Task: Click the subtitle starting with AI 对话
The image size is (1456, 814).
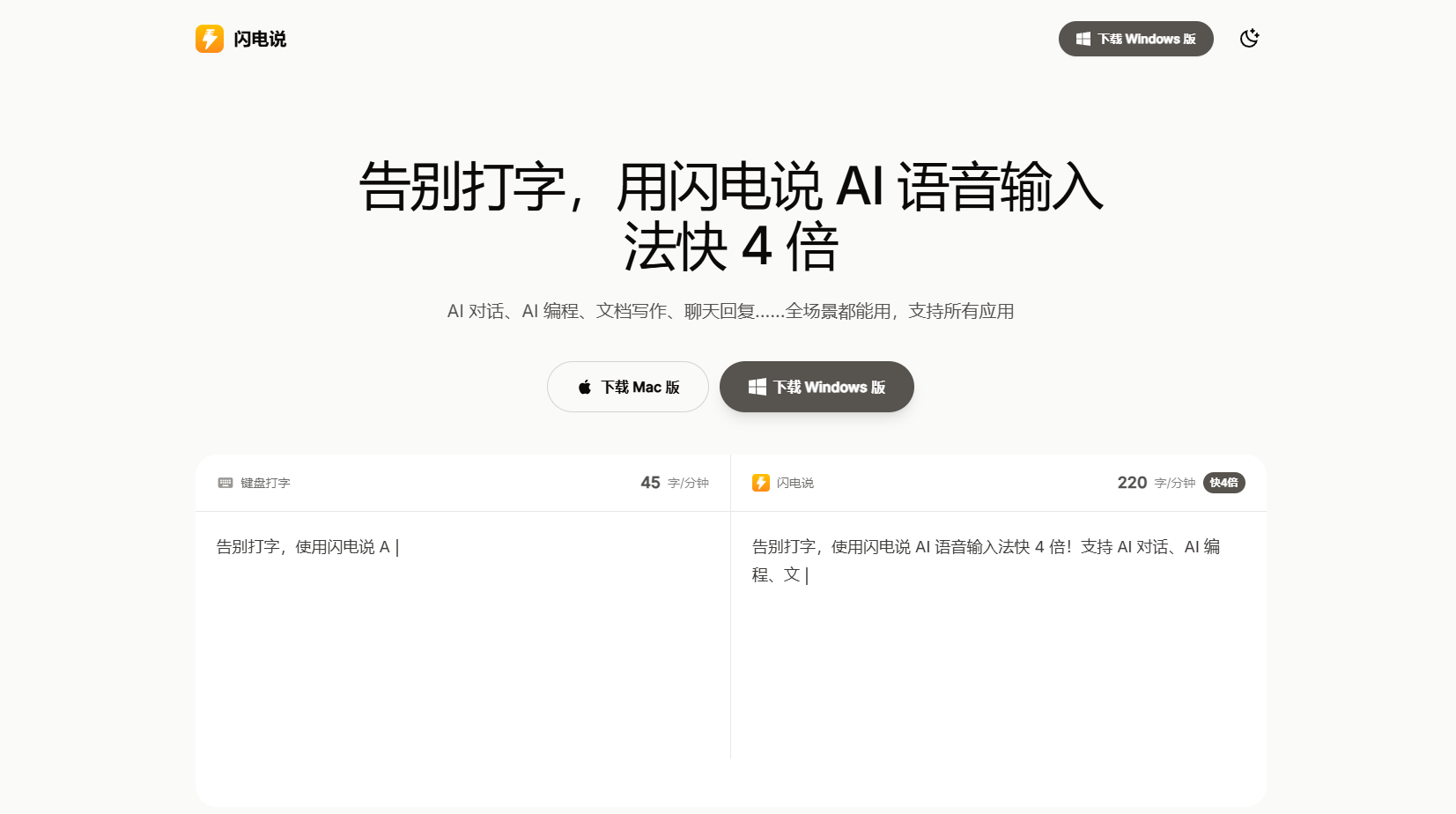Action: pyautogui.click(x=730, y=311)
